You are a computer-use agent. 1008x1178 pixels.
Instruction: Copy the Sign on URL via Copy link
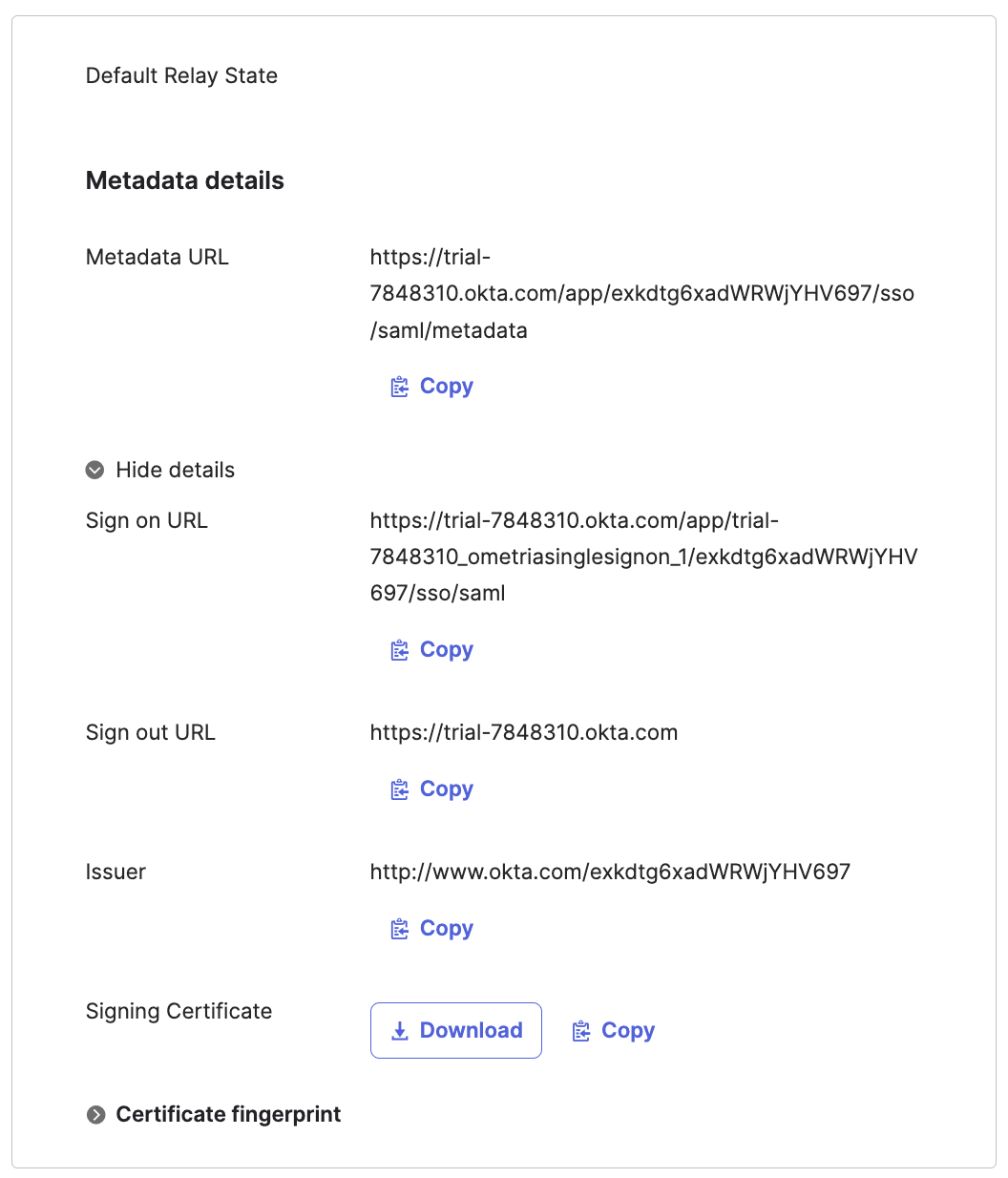pos(446,650)
